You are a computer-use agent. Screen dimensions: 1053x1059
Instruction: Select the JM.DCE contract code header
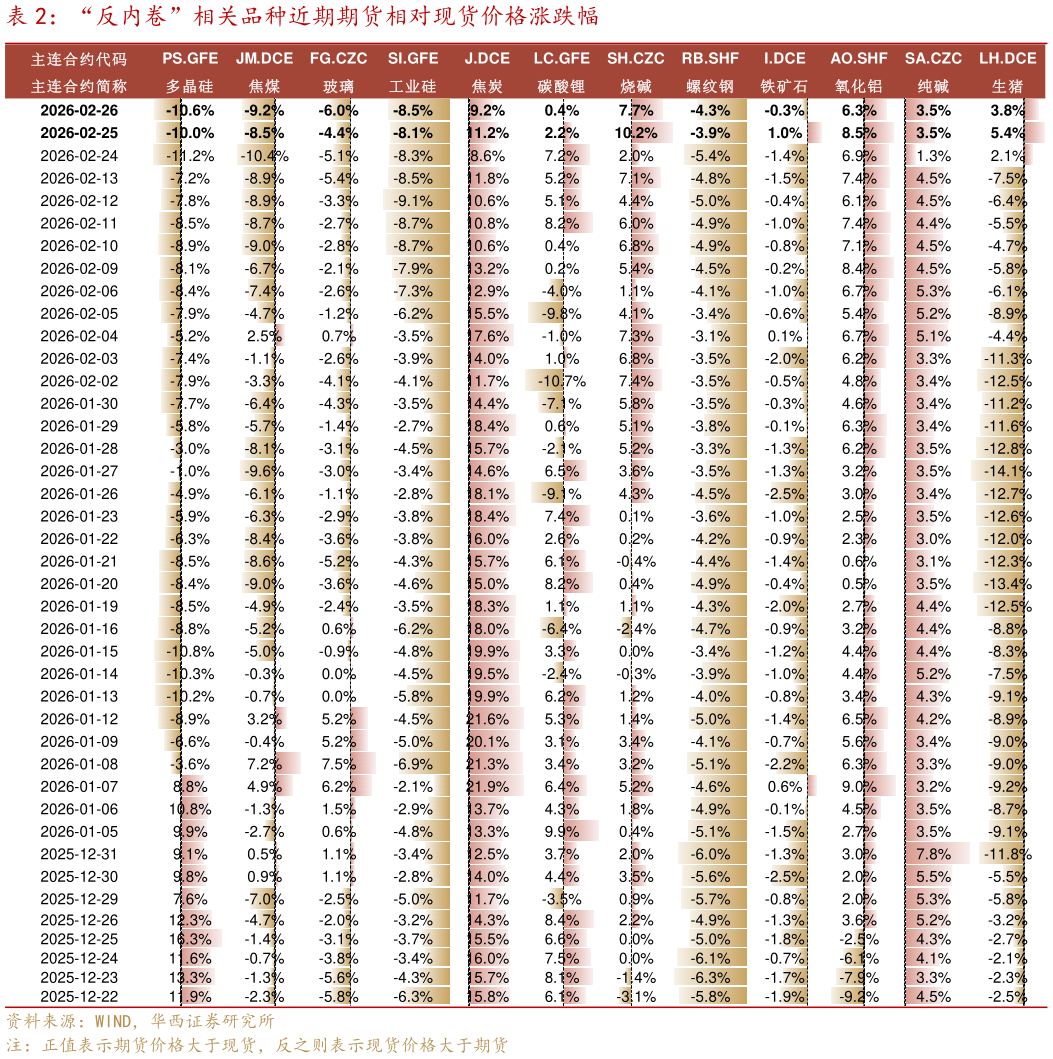(x=264, y=59)
